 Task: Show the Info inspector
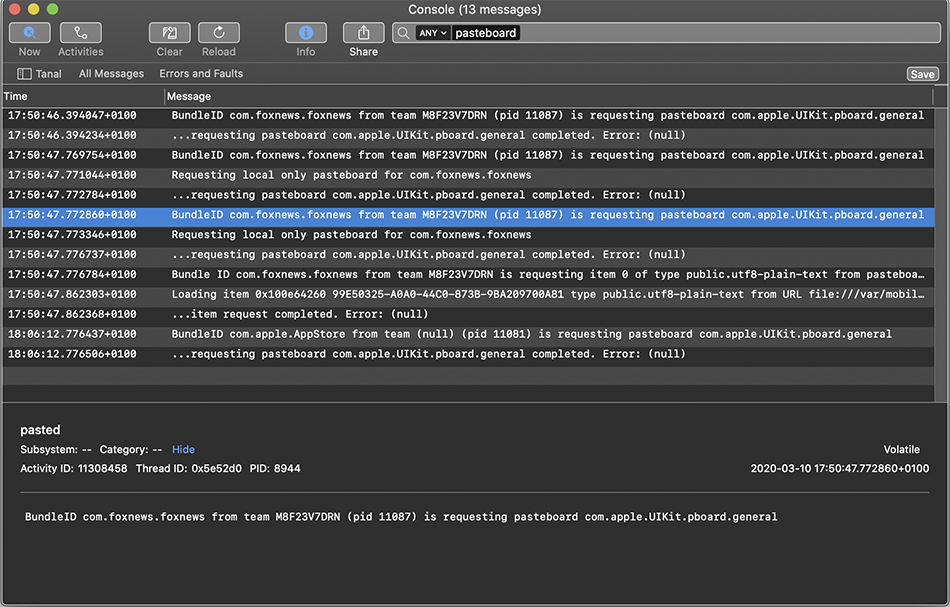click(x=306, y=33)
